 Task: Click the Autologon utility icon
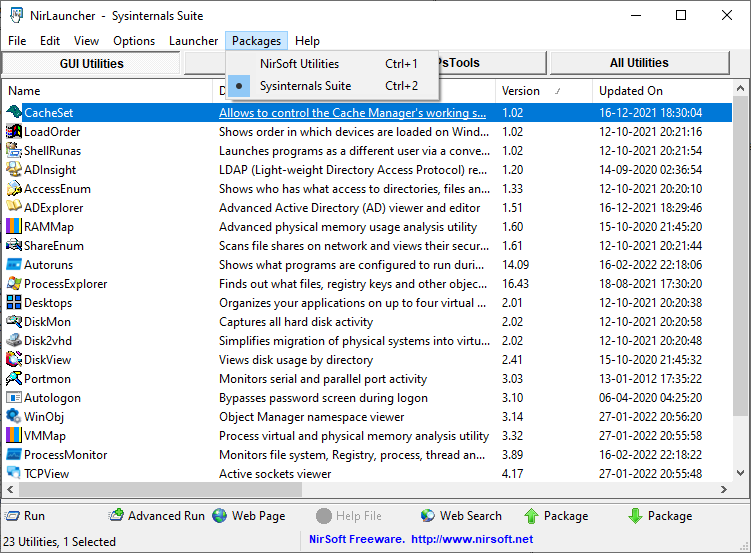(x=14, y=397)
